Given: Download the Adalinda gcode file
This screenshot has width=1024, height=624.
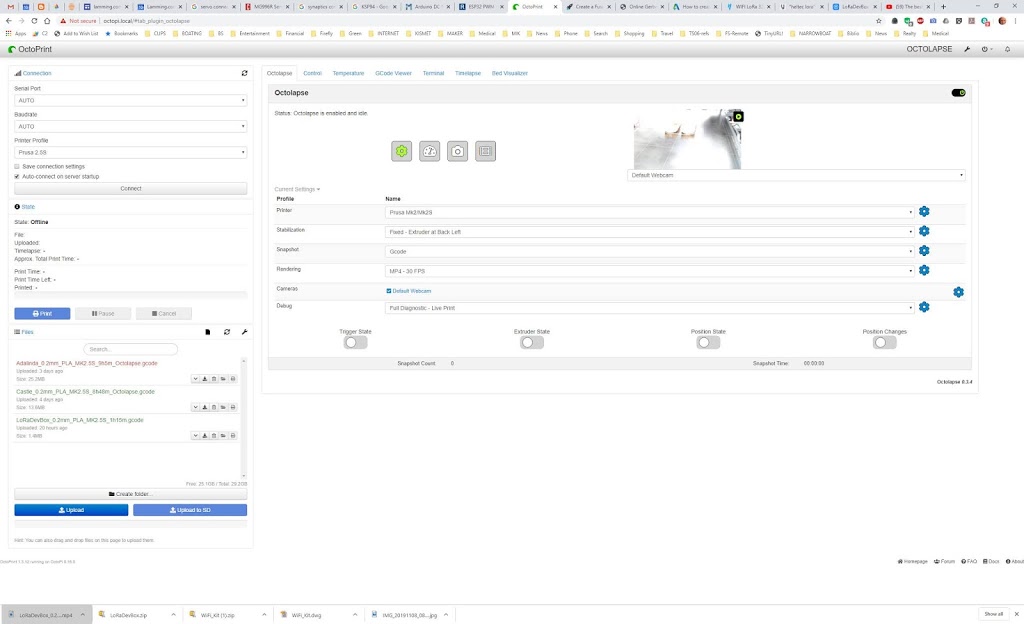Looking at the screenshot, I should [x=204, y=379].
